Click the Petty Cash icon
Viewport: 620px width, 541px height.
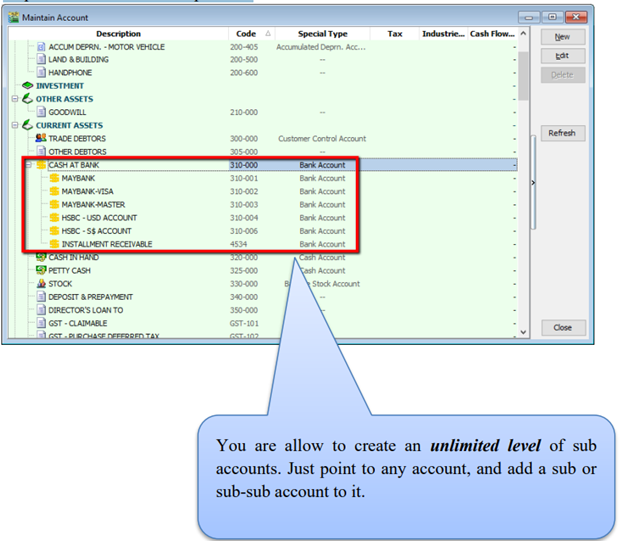pyautogui.click(x=41, y=270)
